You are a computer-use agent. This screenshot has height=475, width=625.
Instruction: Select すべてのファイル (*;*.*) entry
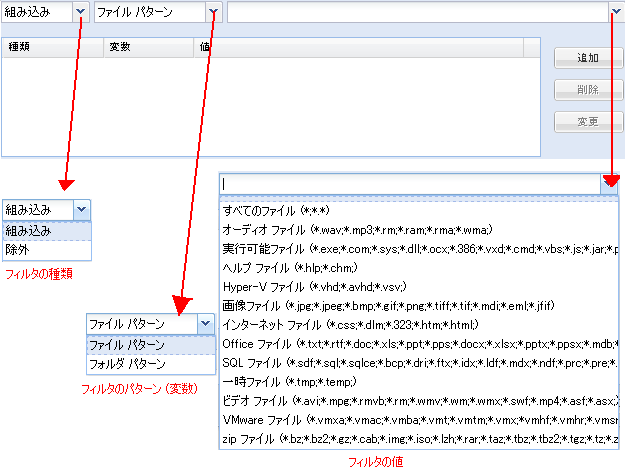[419, 210]
